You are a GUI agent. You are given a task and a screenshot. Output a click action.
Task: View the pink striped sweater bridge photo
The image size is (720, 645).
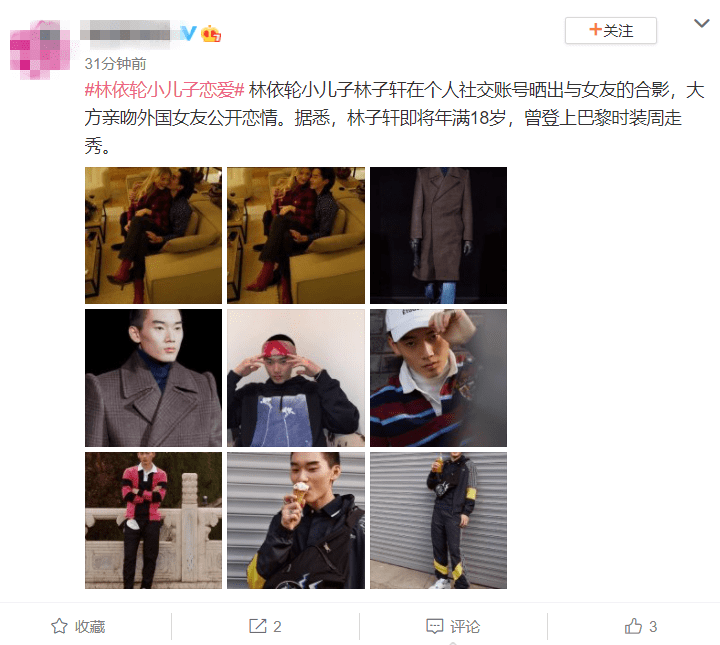153,521
